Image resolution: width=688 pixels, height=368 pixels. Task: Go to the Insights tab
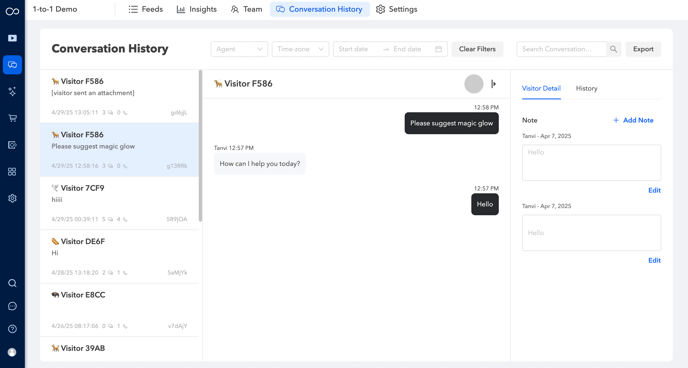[197, 9]
